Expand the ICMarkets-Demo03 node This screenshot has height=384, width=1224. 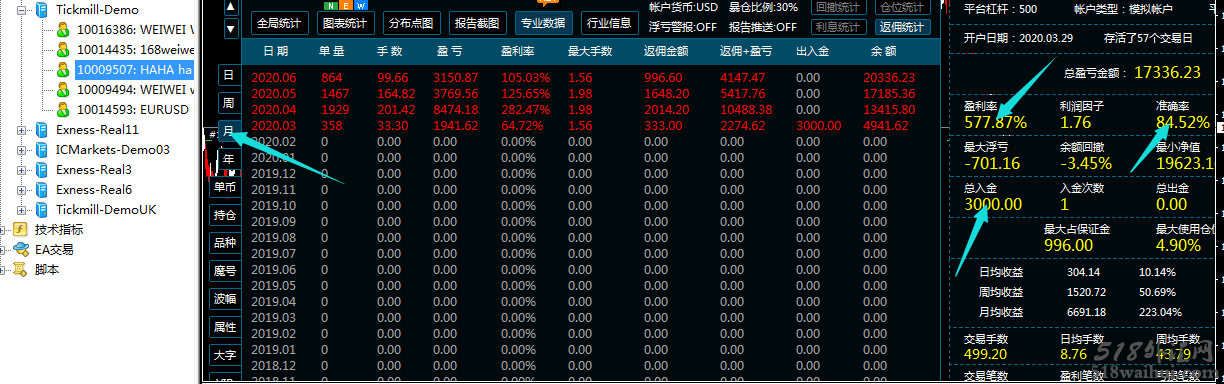pos(22,150)
